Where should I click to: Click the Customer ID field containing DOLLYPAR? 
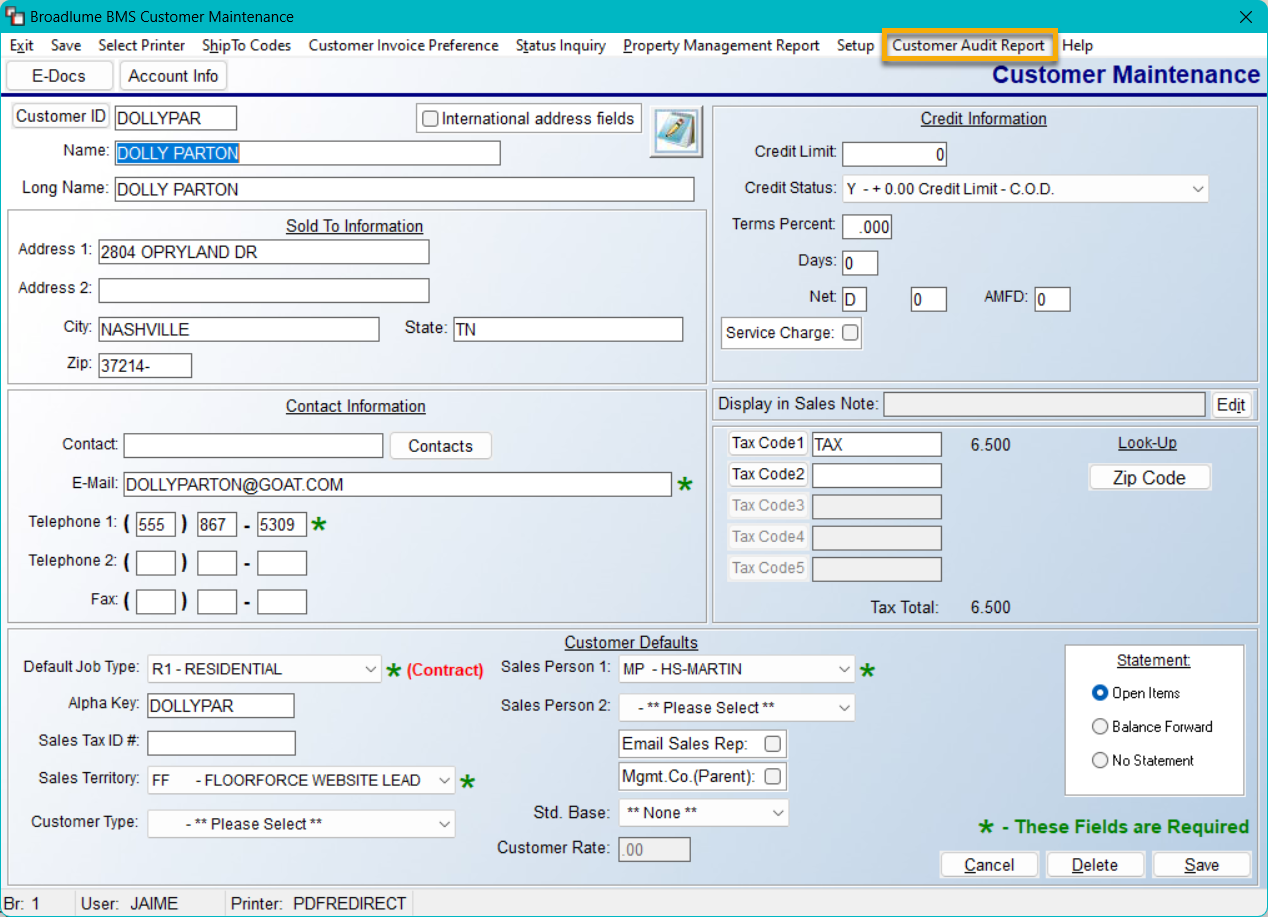(x=176, y=118)
